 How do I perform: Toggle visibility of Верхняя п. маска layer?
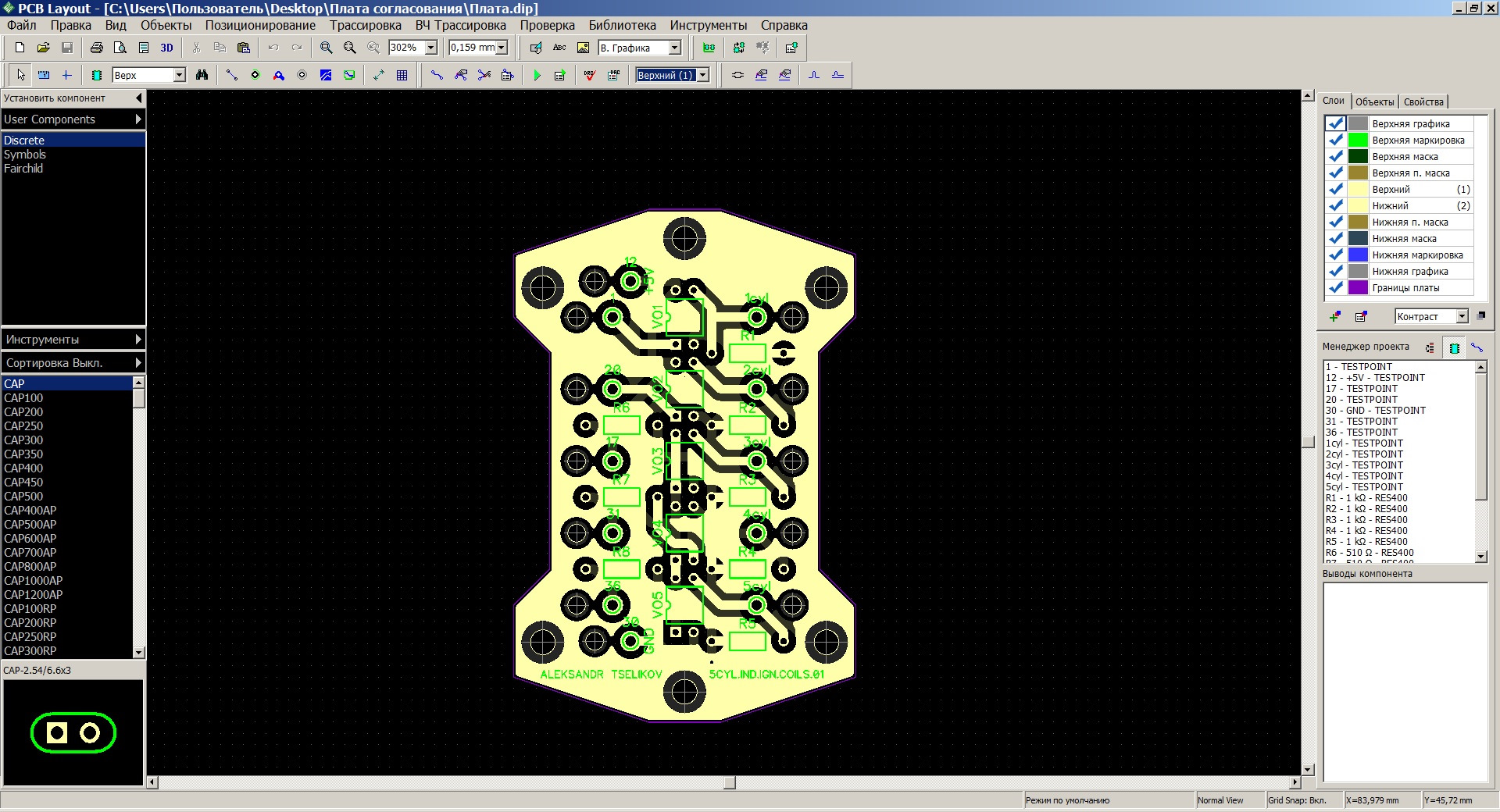pos(1335,173)
